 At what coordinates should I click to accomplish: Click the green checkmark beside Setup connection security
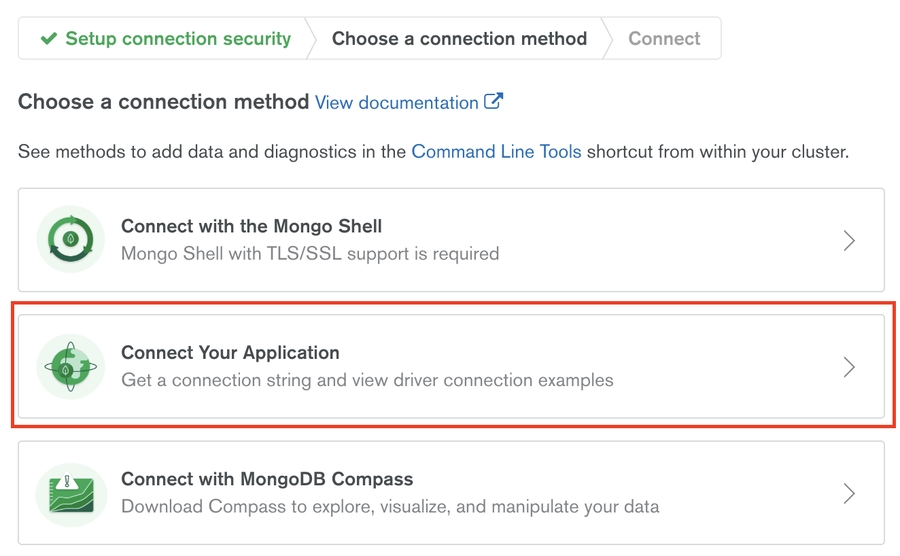click(48, 39)
